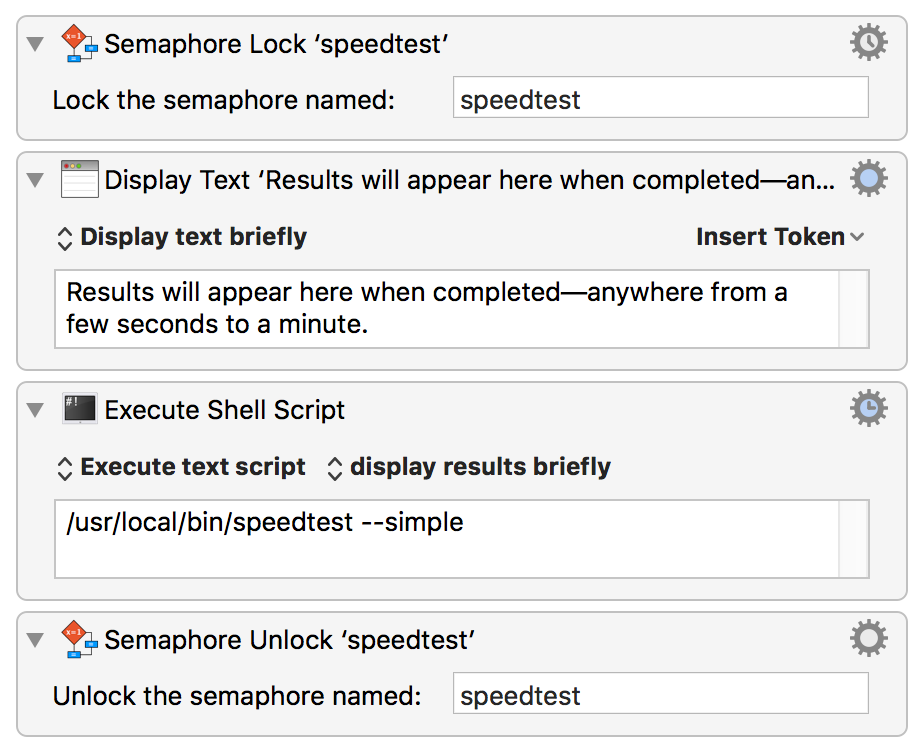The width and height of the screenshot is (924, 750).
Task: Click the Semaphore Unlock action icon
Action: (x=80, y=639)
